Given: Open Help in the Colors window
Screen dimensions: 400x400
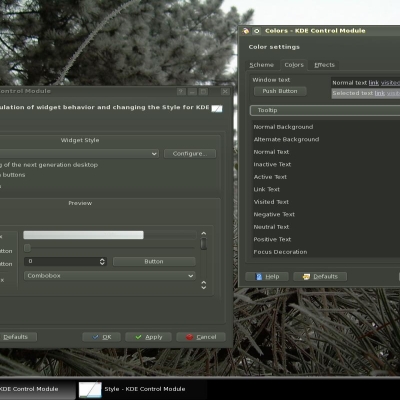Looking at the screenshot, I should [x=267, y=277].
